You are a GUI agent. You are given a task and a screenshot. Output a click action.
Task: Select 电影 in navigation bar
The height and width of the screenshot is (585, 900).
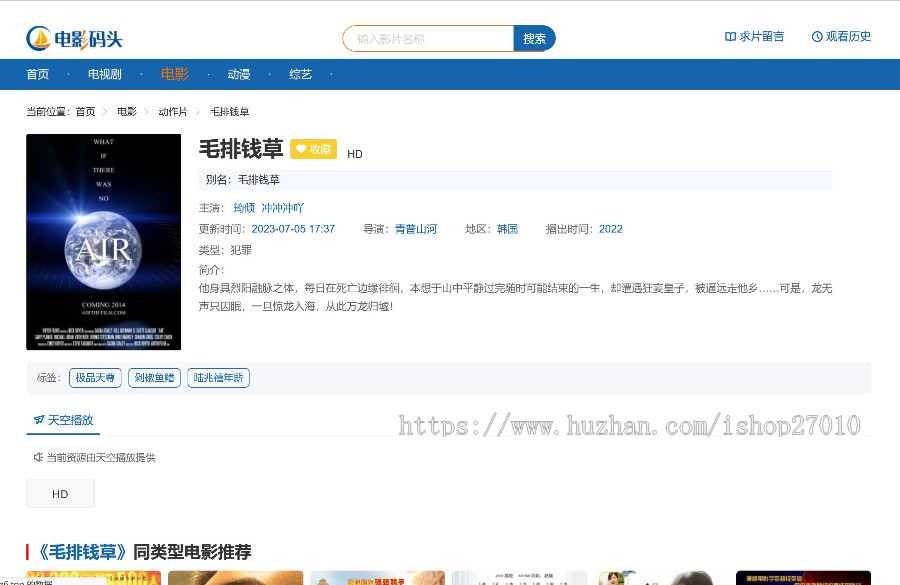[x=174, y=74]
